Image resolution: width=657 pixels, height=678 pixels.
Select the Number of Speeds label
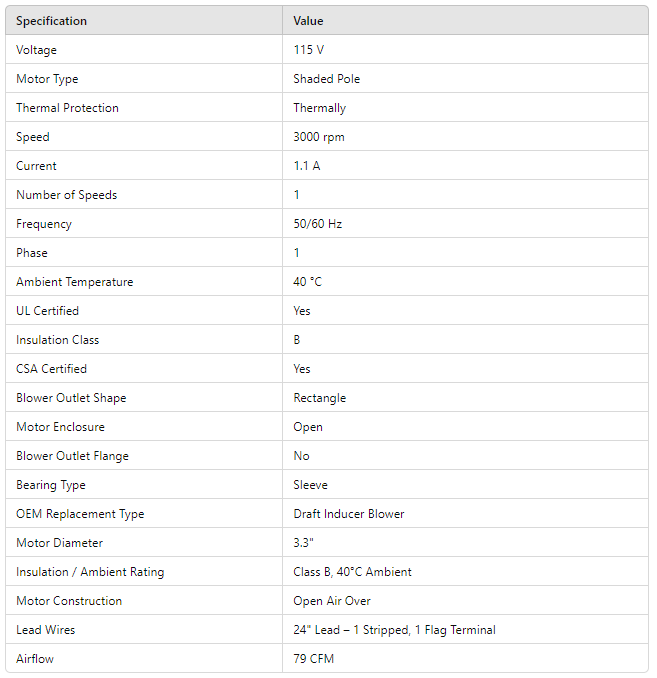point(66,195)
